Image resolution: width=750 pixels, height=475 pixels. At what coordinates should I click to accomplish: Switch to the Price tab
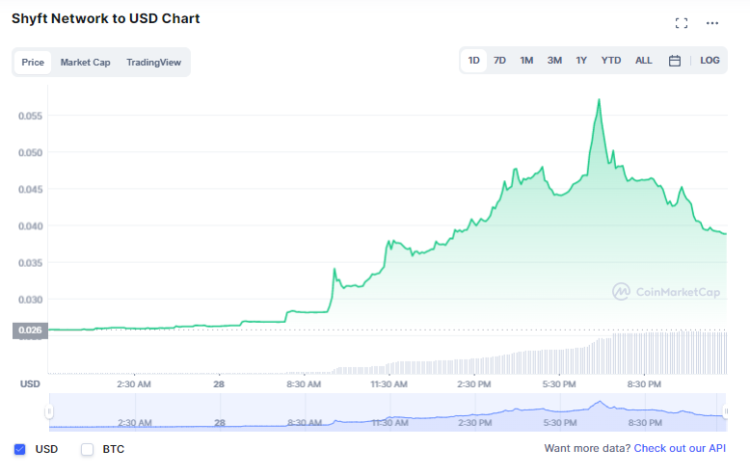(x=33, y=62)
